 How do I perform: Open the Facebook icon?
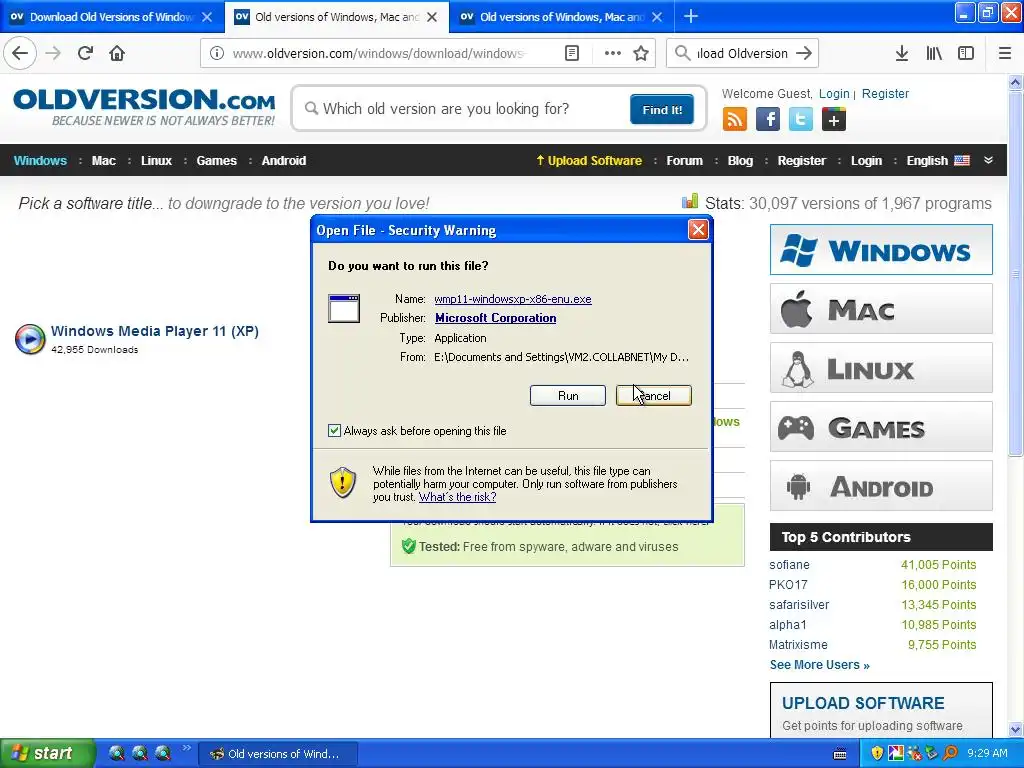pyautogui.click(x=768, y=120)
